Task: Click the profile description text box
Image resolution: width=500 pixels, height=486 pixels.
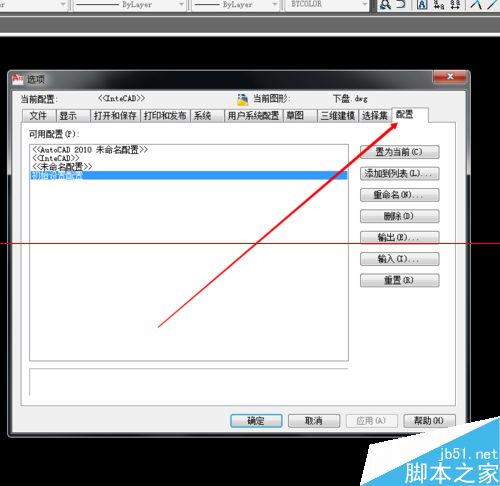Action: 189,382
